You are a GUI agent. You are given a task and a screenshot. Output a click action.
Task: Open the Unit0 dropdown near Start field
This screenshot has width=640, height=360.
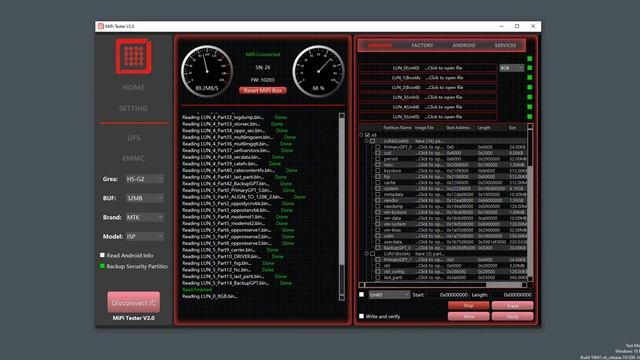point(389,295)
